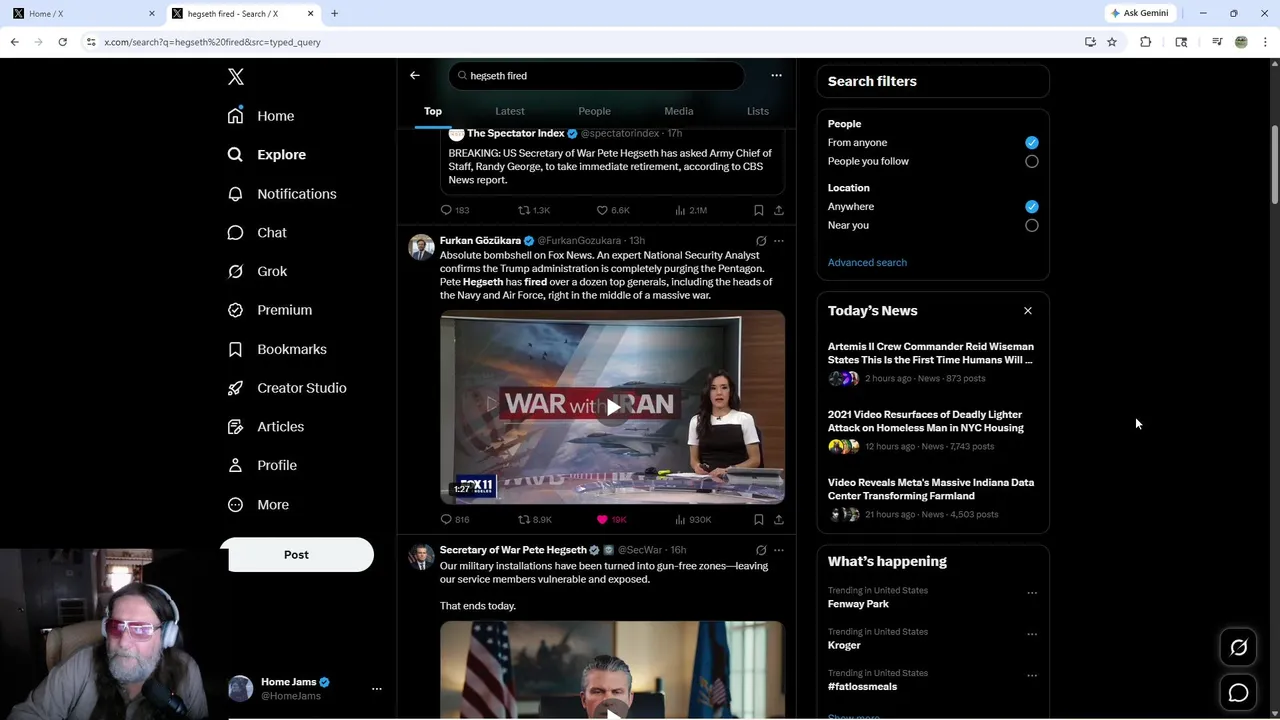Viewport: 1280px width, 720px height.
Task: Open the Advanced search link
Action: [x=867, y=263]
